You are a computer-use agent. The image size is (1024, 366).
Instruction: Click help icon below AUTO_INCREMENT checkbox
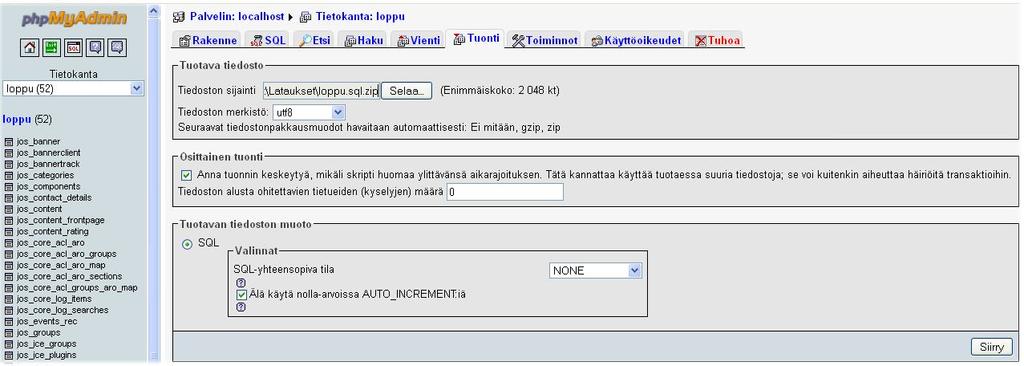pos(240,307)
